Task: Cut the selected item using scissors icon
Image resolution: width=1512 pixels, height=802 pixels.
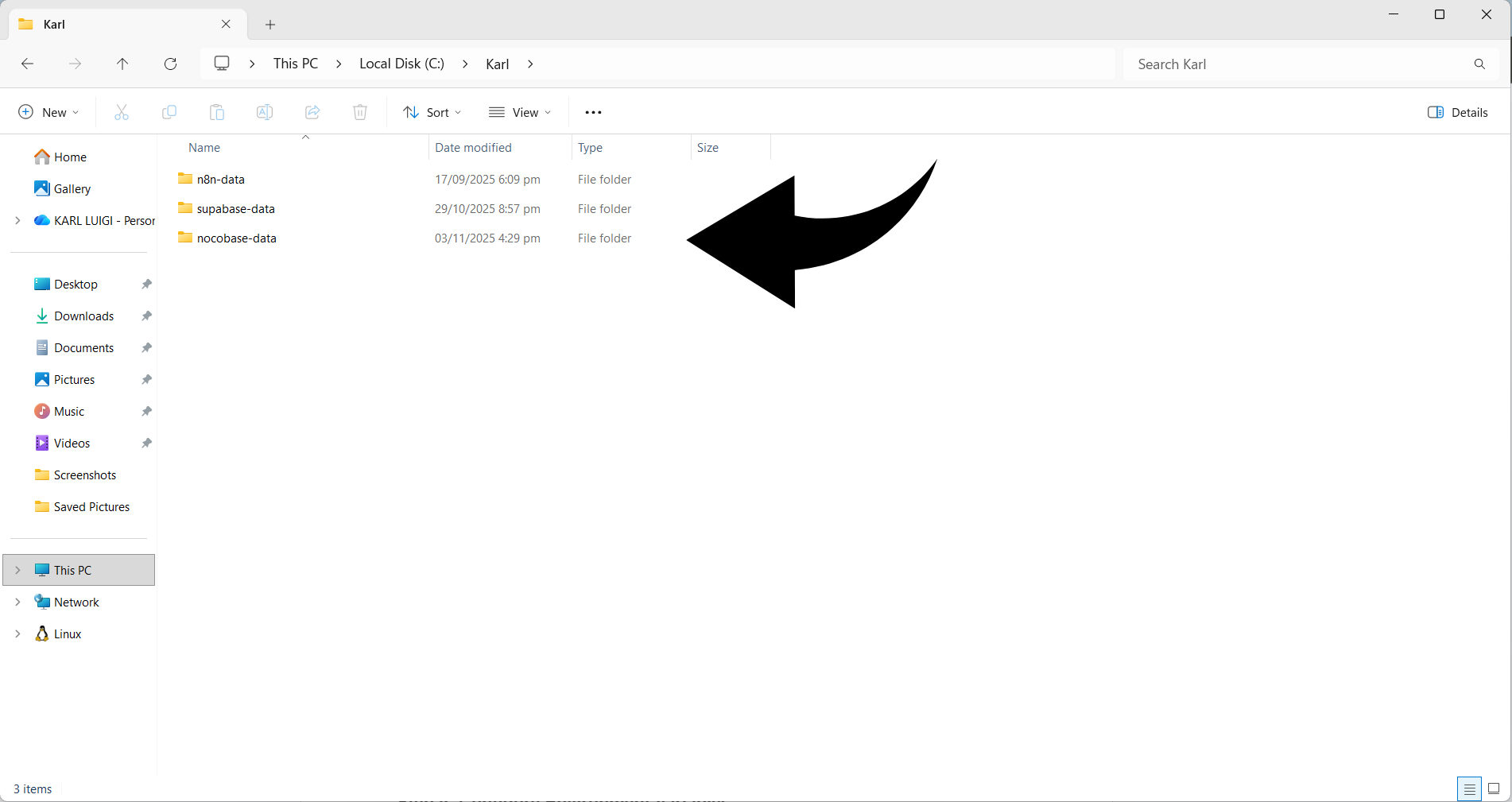Action: click(121, 112)
